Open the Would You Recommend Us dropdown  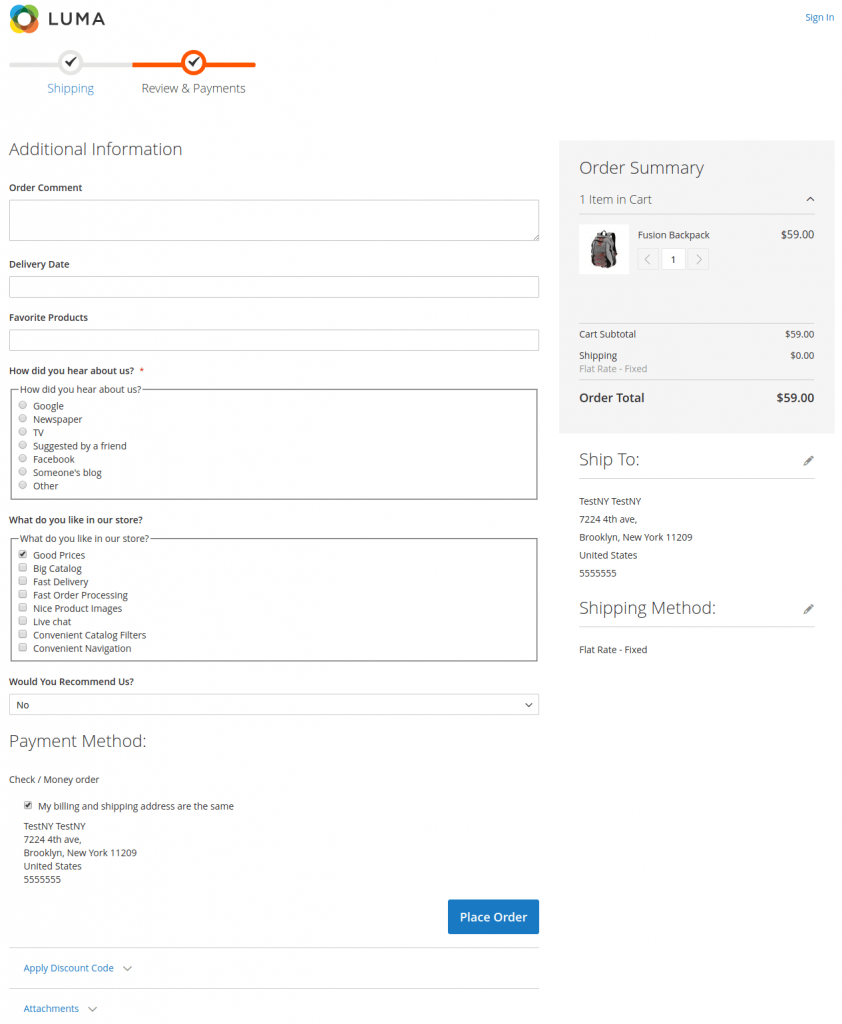tap(274, 704)
